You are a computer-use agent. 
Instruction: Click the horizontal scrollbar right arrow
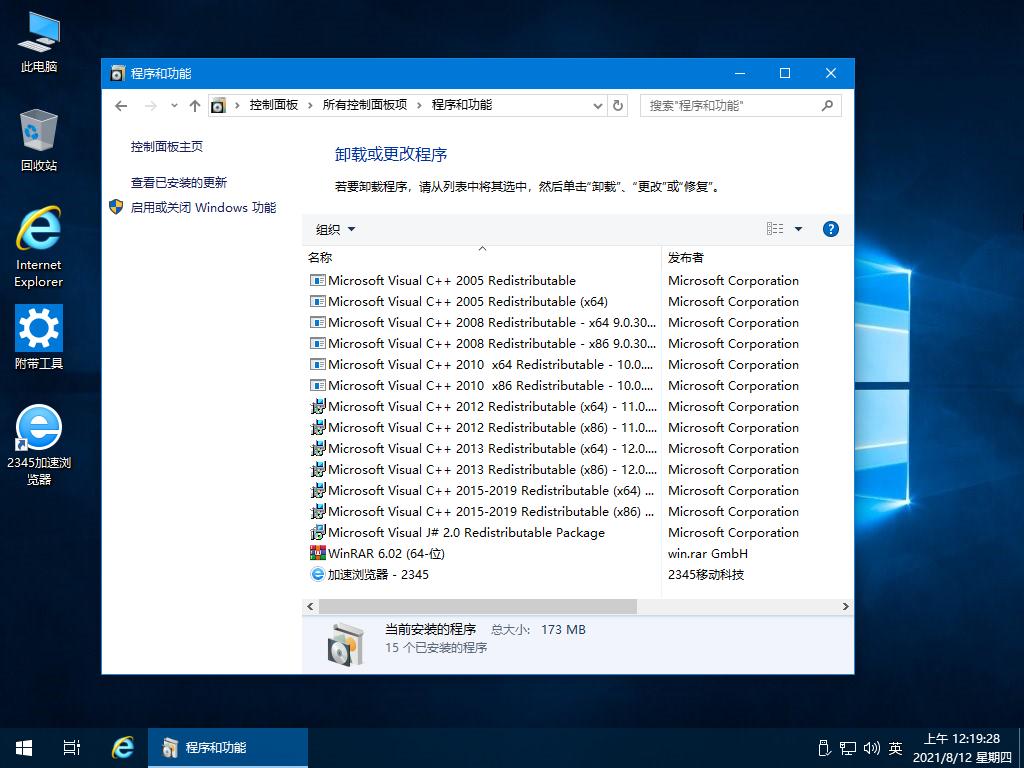click(846, 607)
